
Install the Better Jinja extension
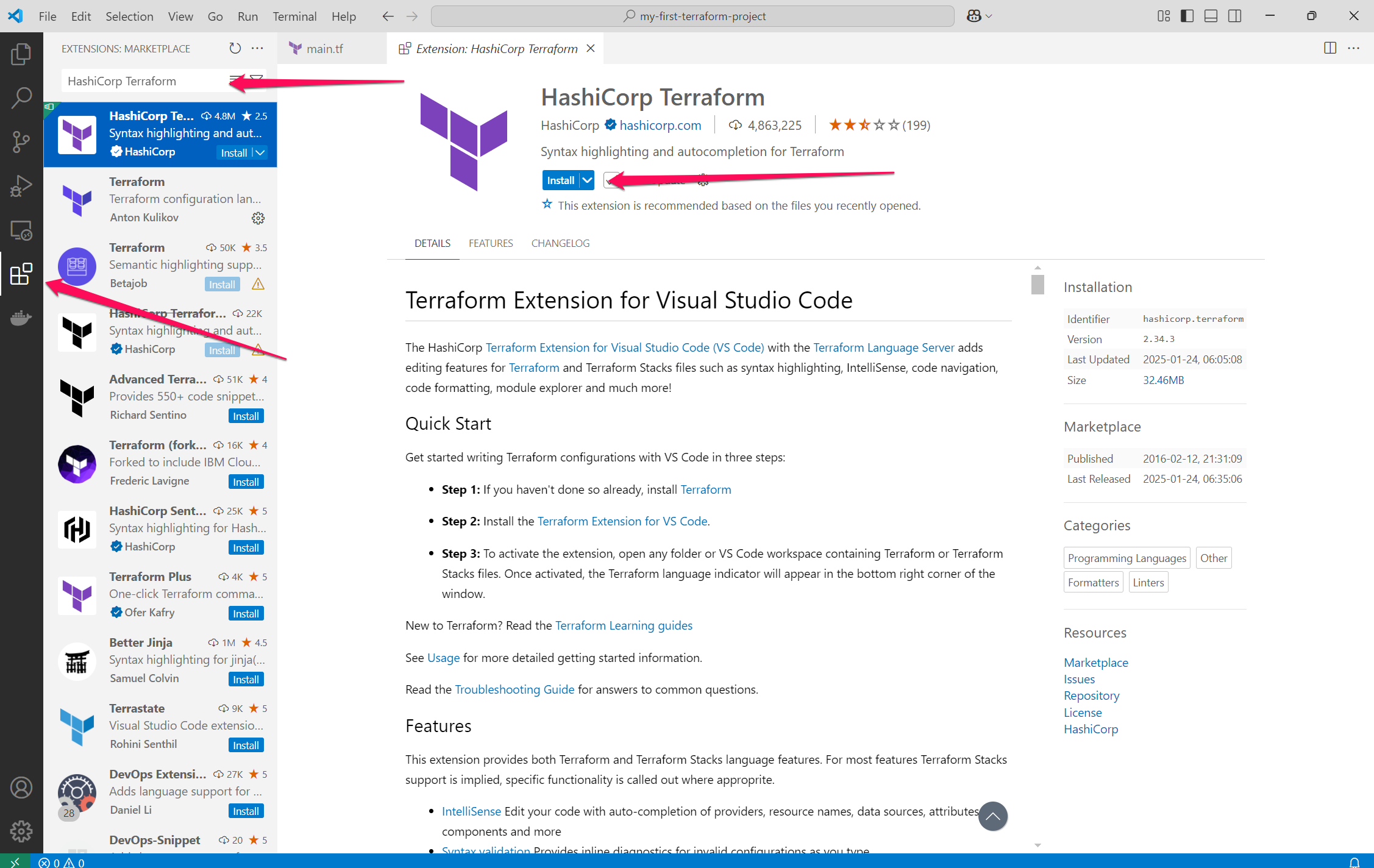coord(246,679)
